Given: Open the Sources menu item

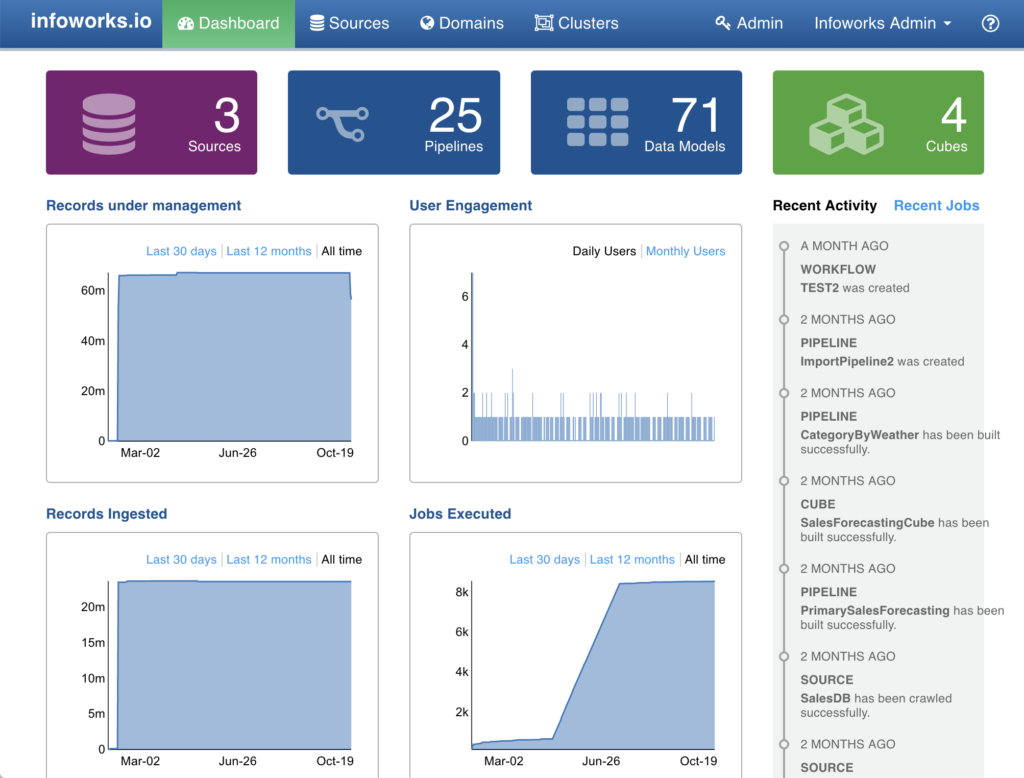Looking at the screenshot, I should pyautogui.click(x=349, y=23).
